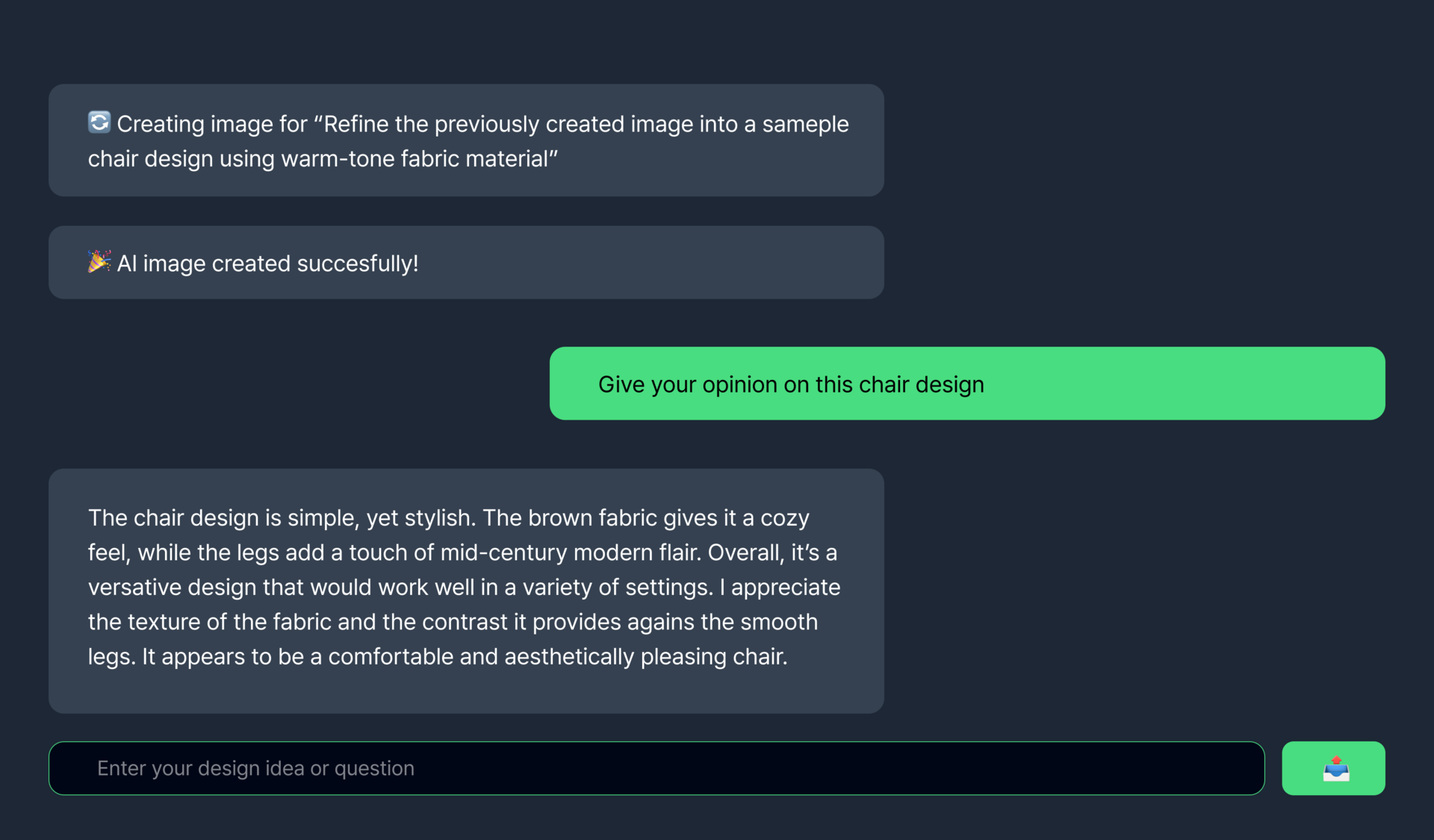The image size is (1434, 840).
Task: Click the word "sameple" in the first message
Action: (x=805, y=124)
